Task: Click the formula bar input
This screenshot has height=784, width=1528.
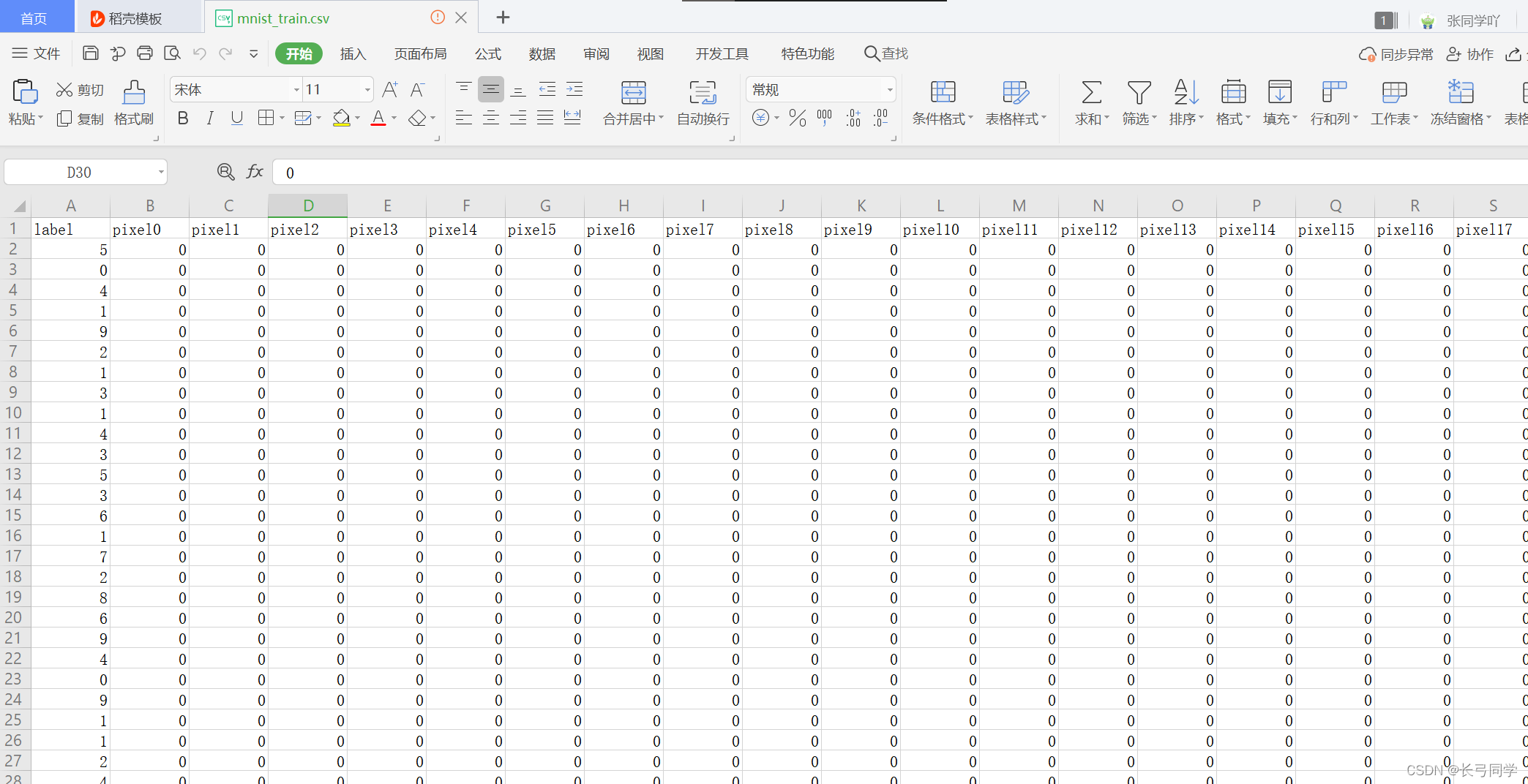Action: pyautogui.click(x=900, y=173)
